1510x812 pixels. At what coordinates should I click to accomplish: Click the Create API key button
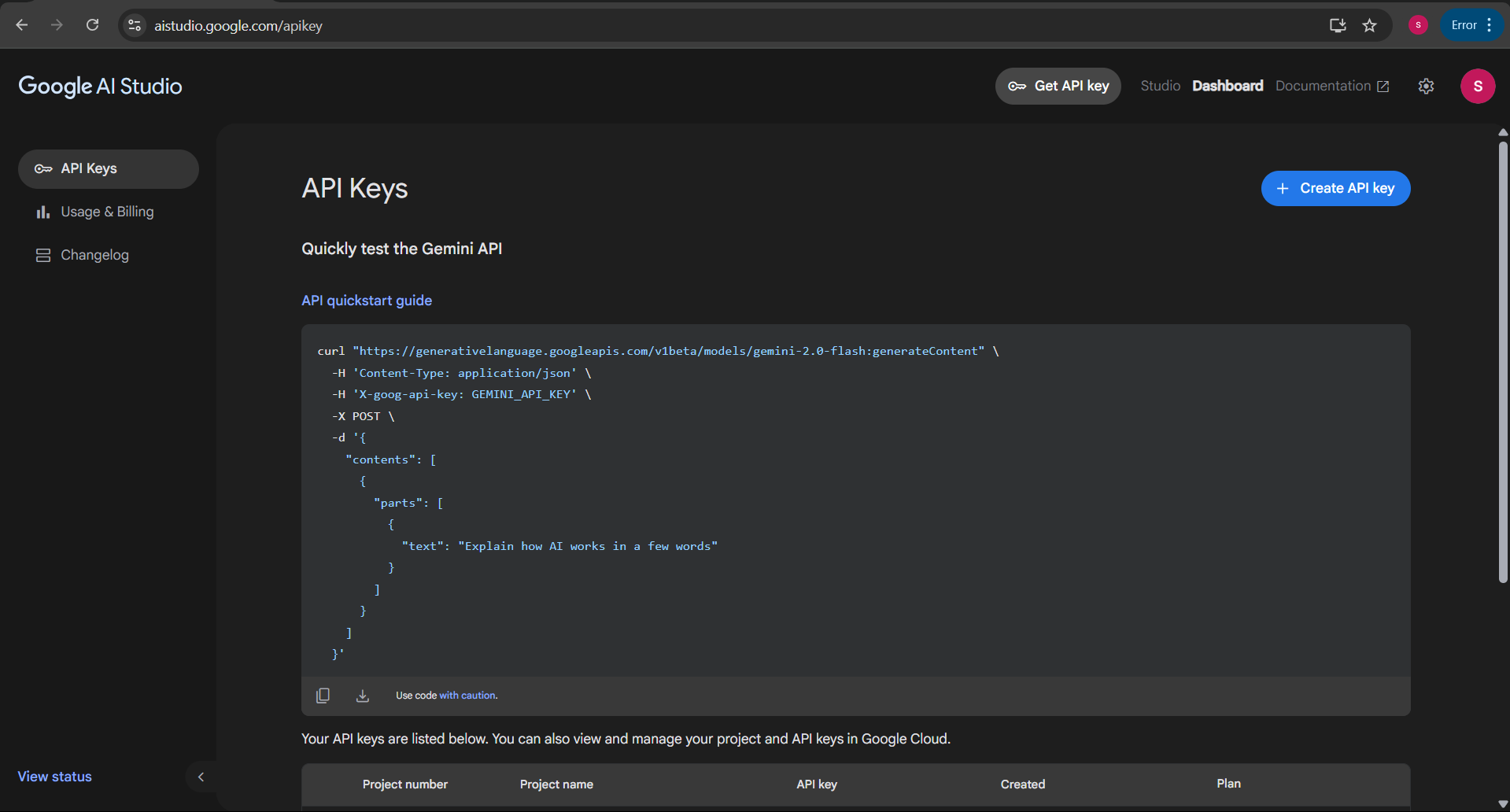1335,188
